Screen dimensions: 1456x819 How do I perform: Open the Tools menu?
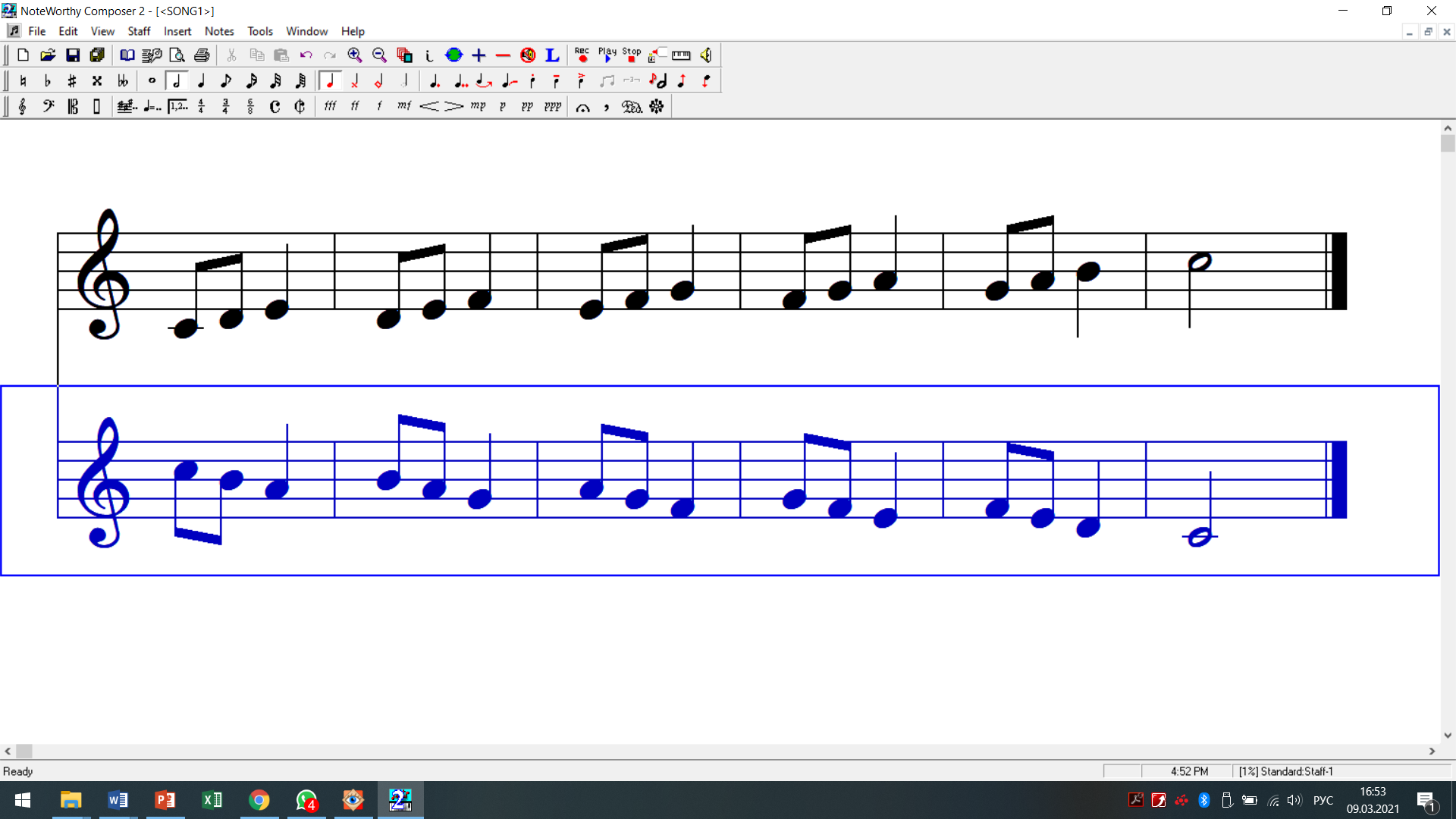[x=259, y=31]
